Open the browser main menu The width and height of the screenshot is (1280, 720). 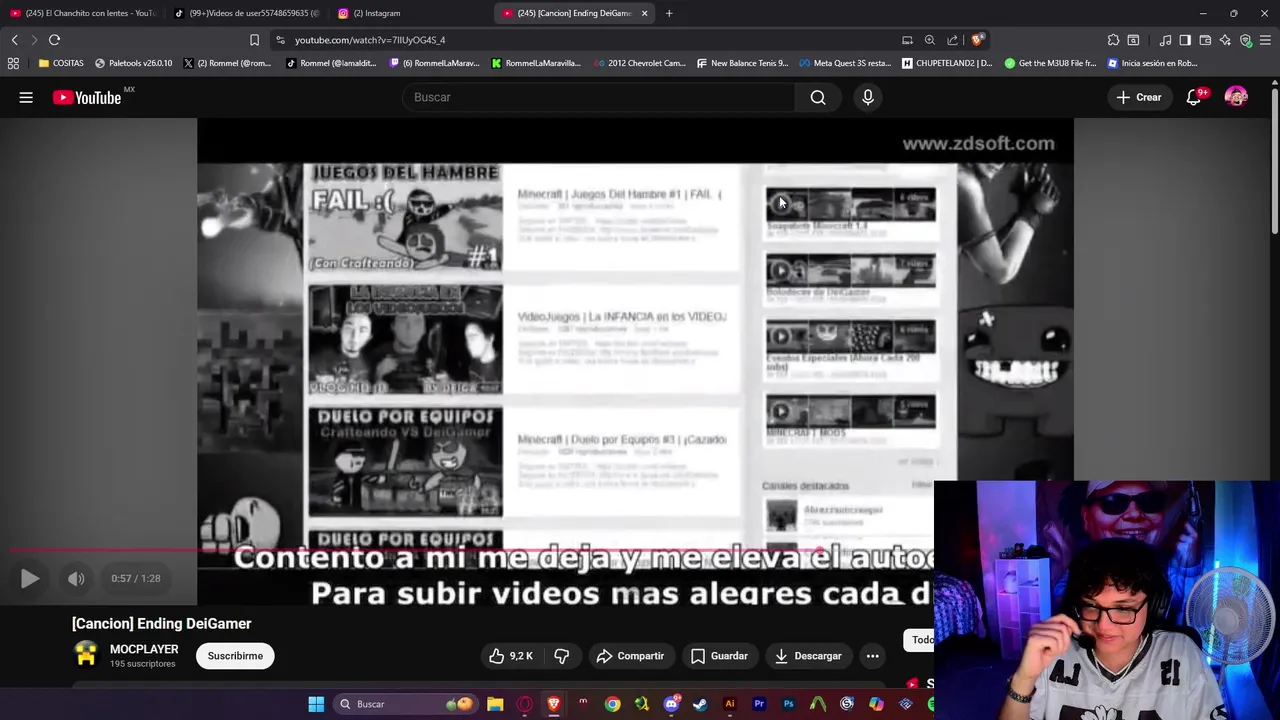click(1265, 40)
